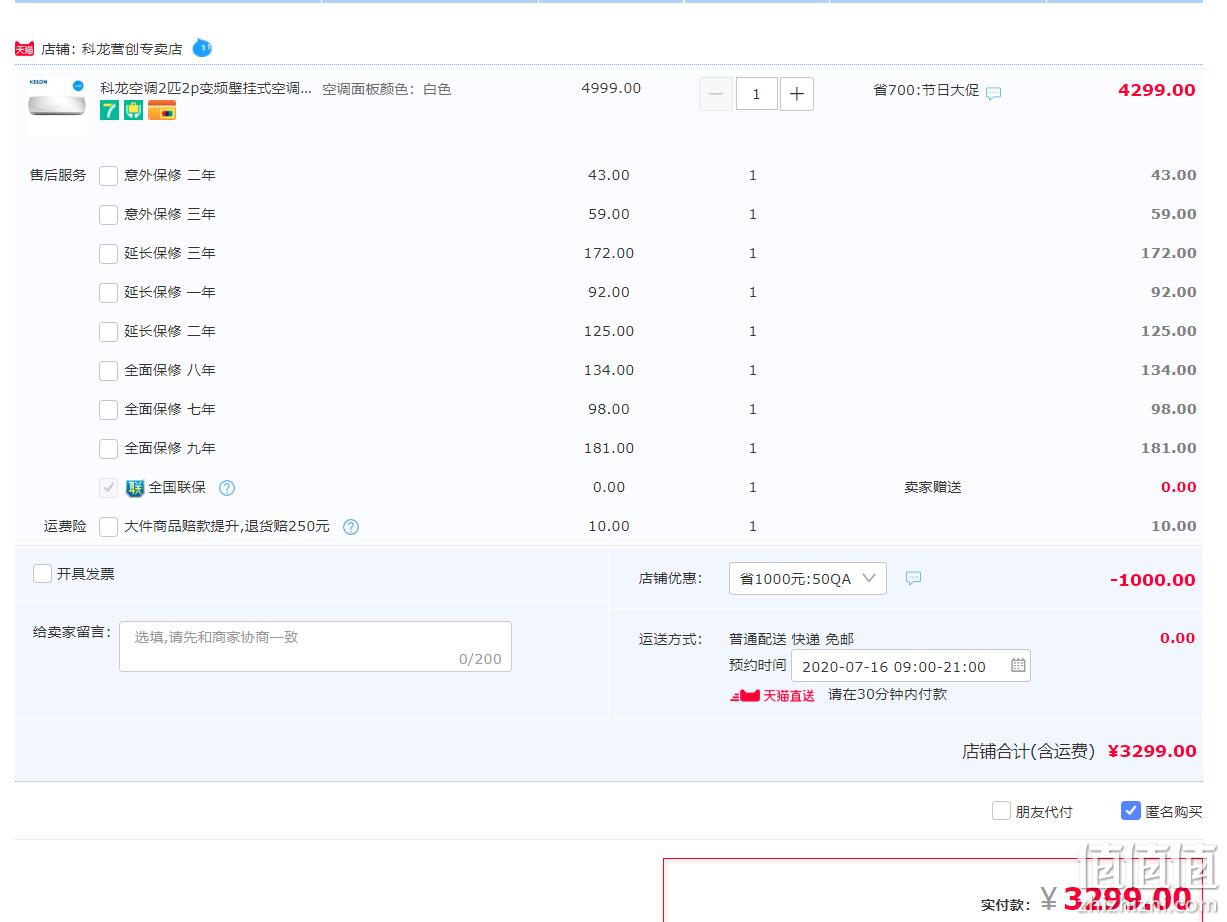Check 全面保修 九年 option
1227x922 pixels.
(108, 448)
